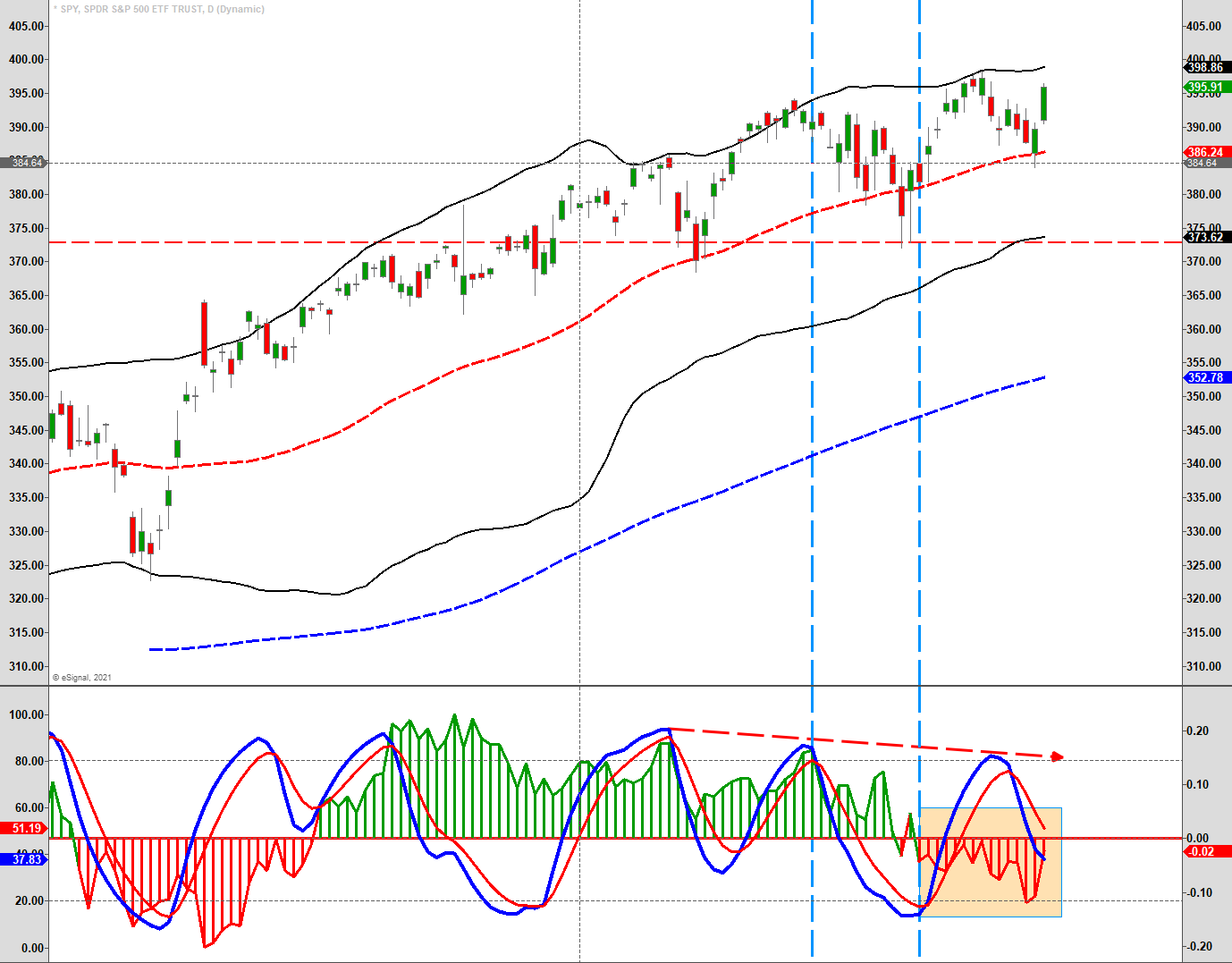Click the 390.00 label on the left price axis
The image size is (1232, 963).
(26, 127)
